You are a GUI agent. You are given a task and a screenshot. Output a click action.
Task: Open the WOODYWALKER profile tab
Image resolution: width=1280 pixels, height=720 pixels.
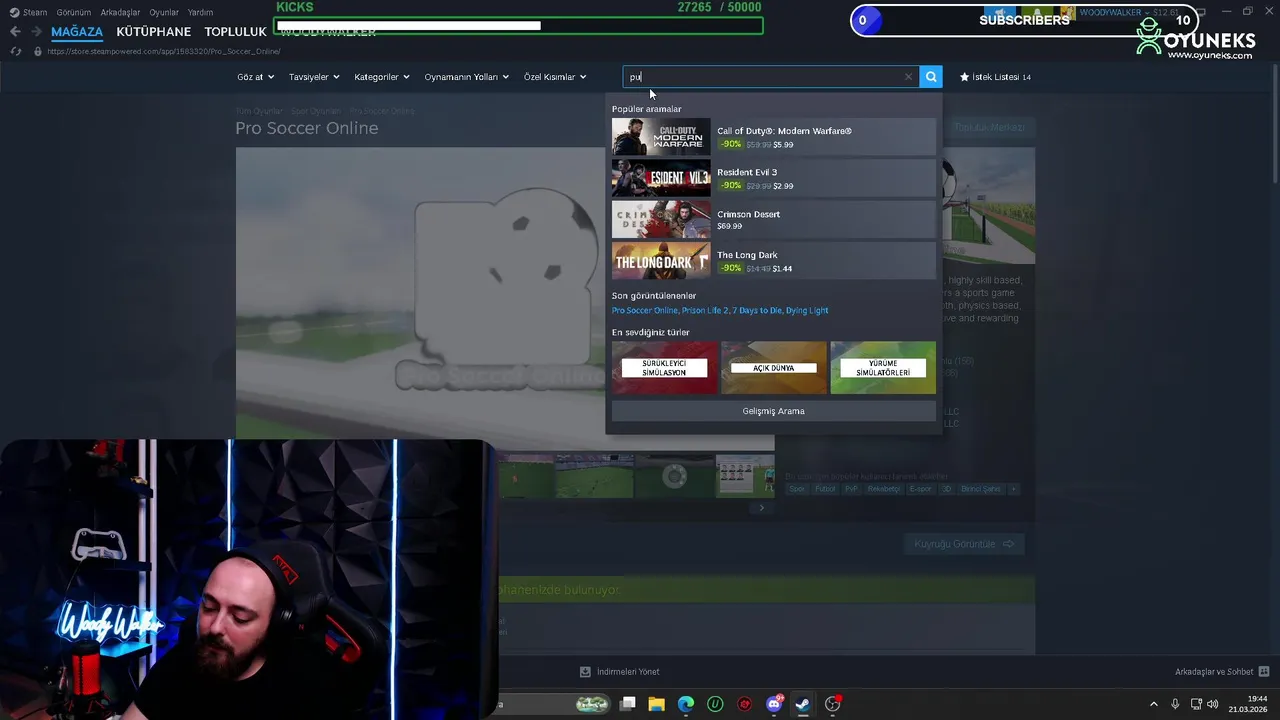pyautogui.click(x=328, y=32)
